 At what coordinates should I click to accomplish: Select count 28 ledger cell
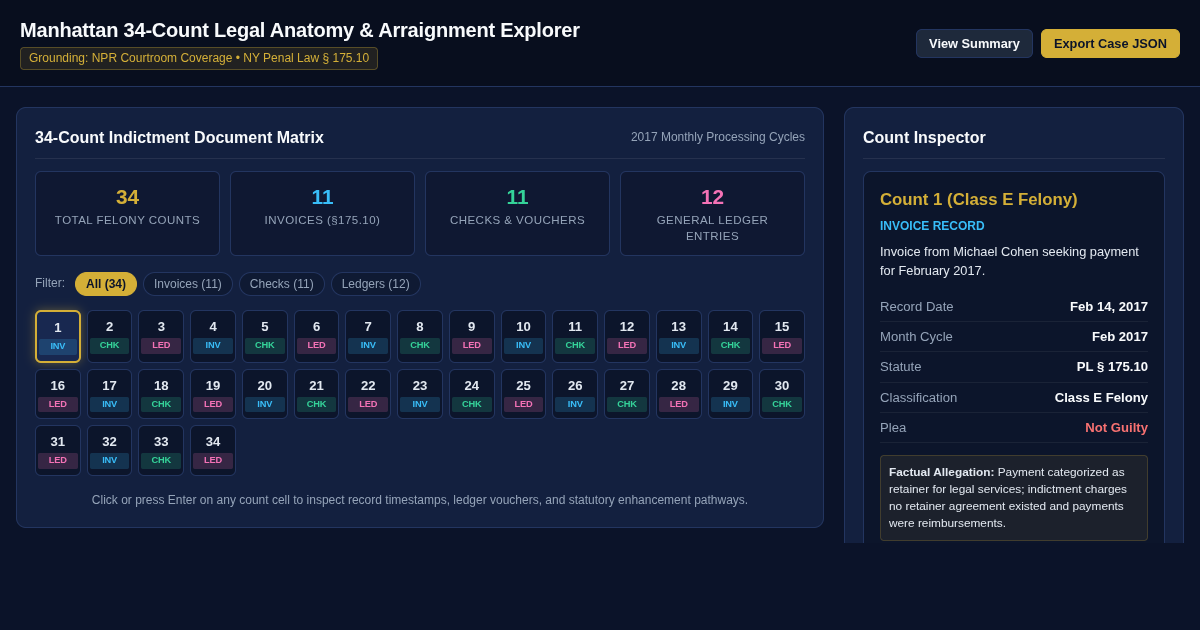pos(679,394)
